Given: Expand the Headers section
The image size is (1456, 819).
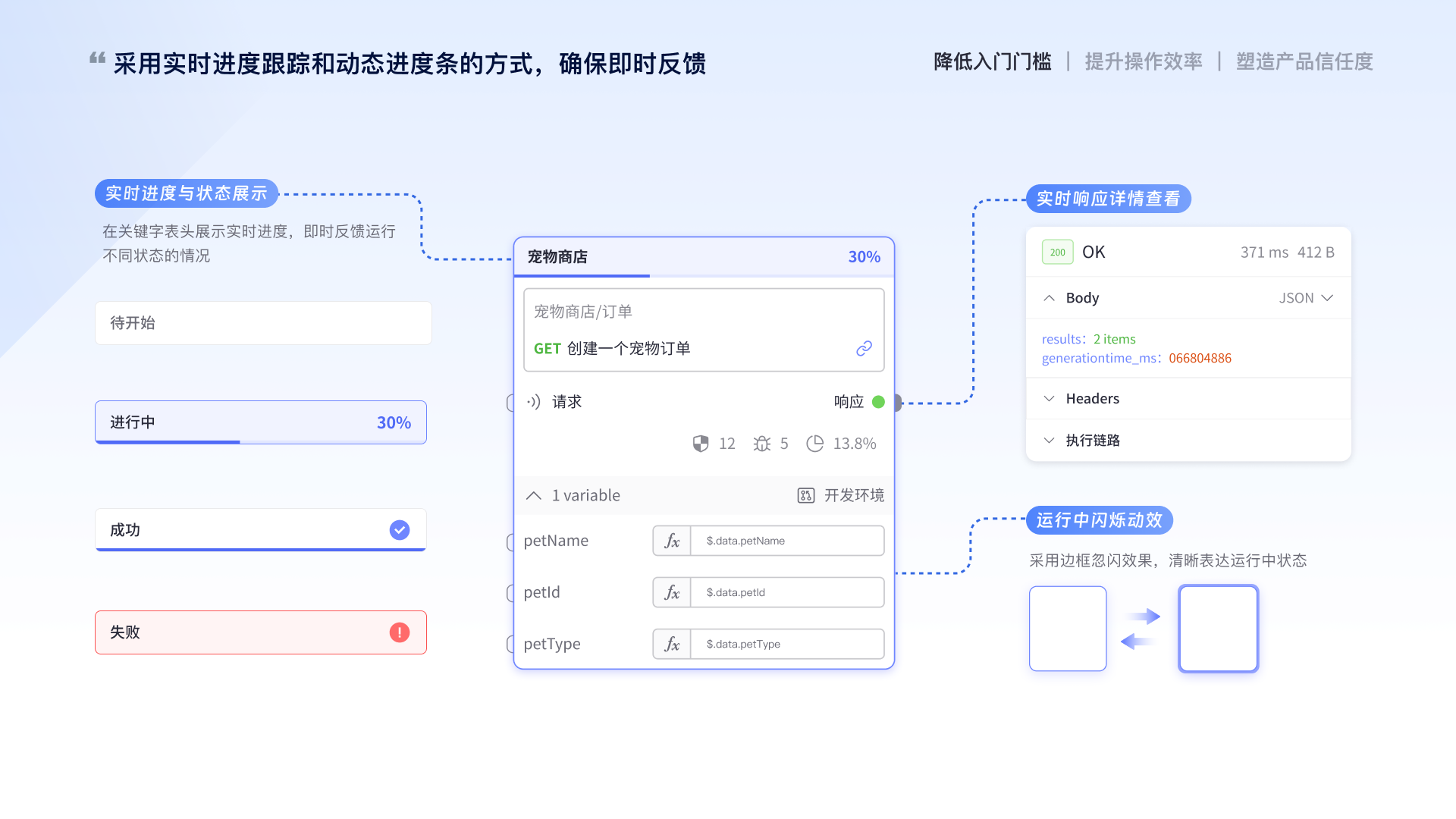Looking at the screenshot, I should click(x=1050, y=399).
